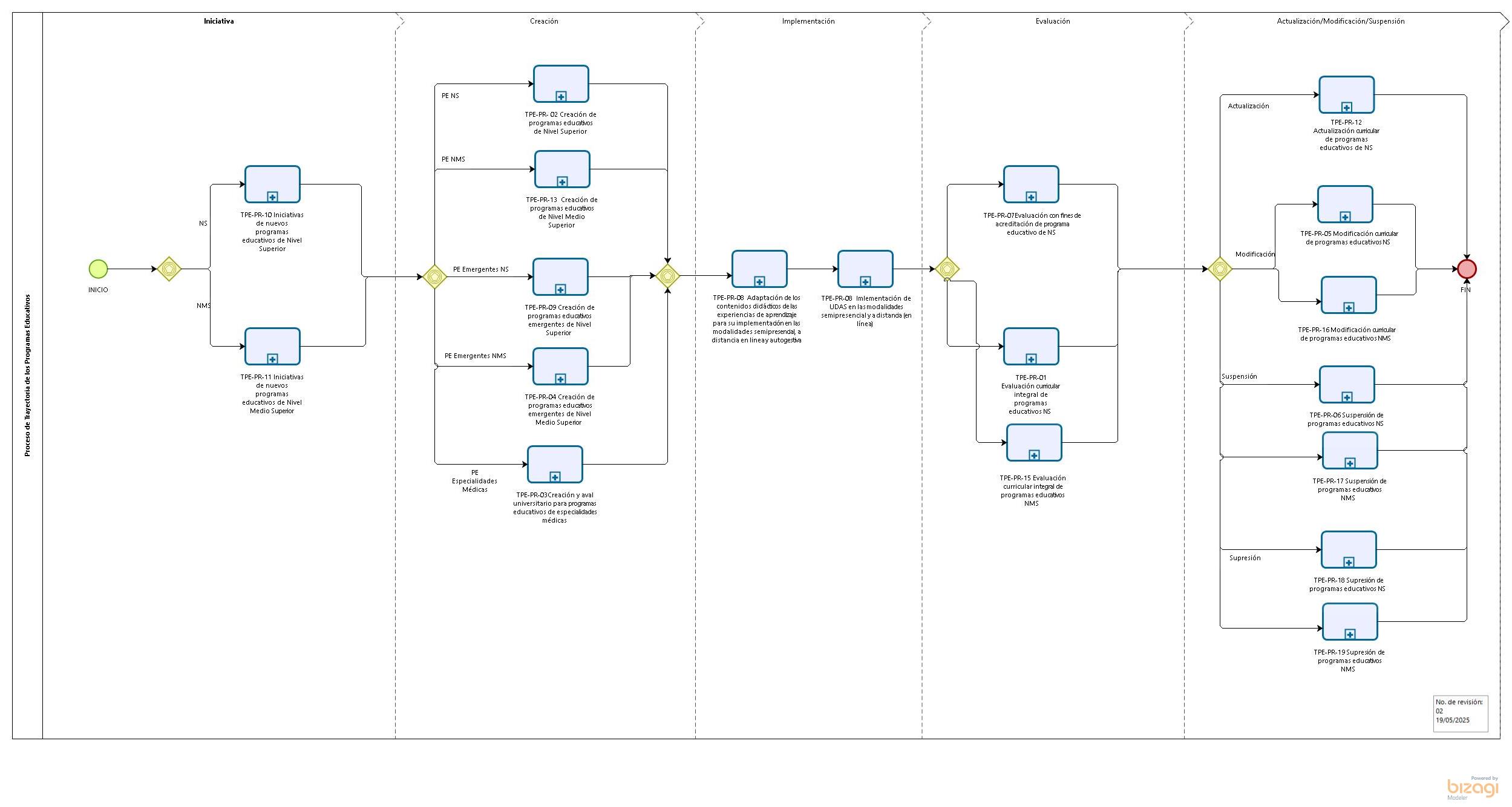Select the Evaluación phase gateway diamond
1512x807 pixels.
tap(947, 269)
